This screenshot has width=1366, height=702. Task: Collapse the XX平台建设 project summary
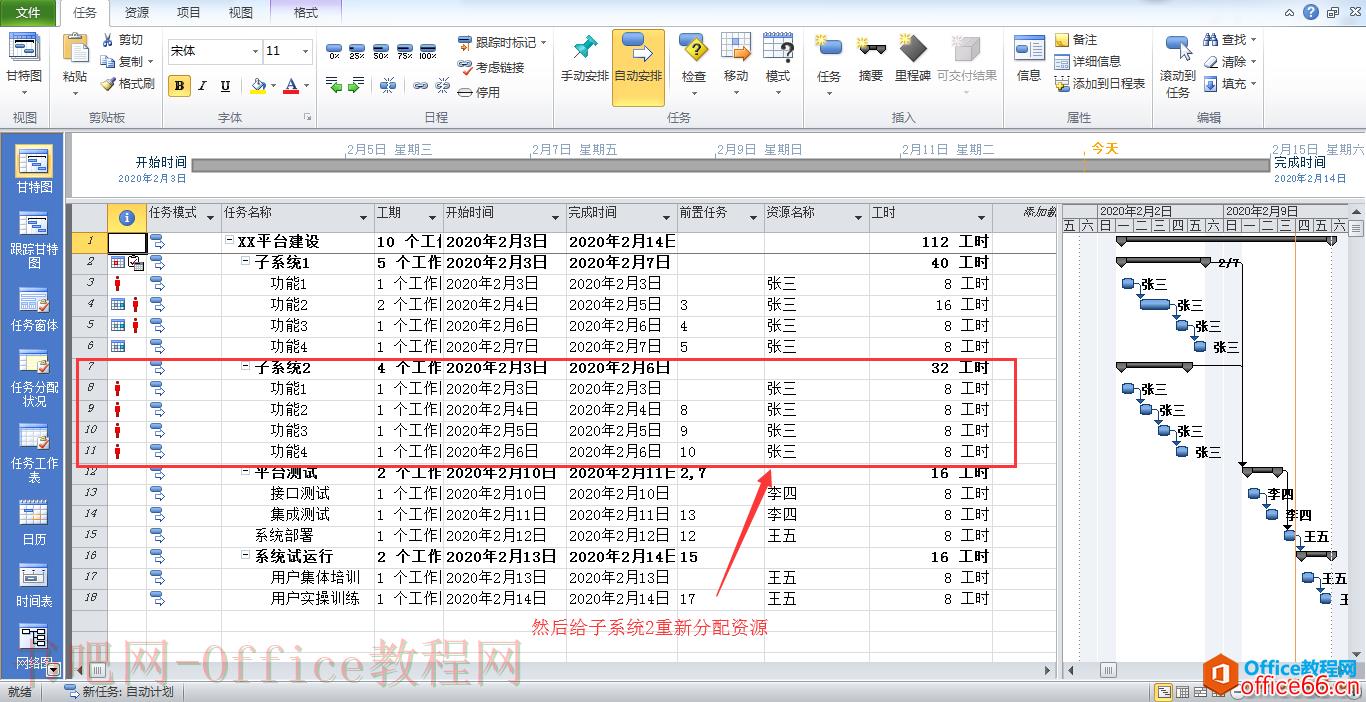point(230,241)
